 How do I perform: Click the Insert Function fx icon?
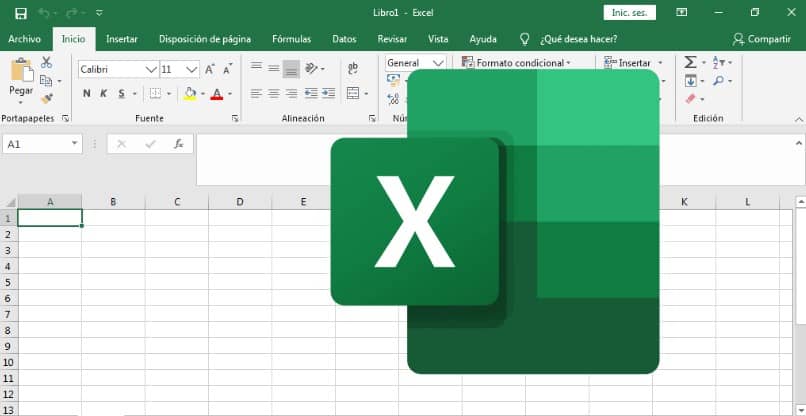[178, 144]
